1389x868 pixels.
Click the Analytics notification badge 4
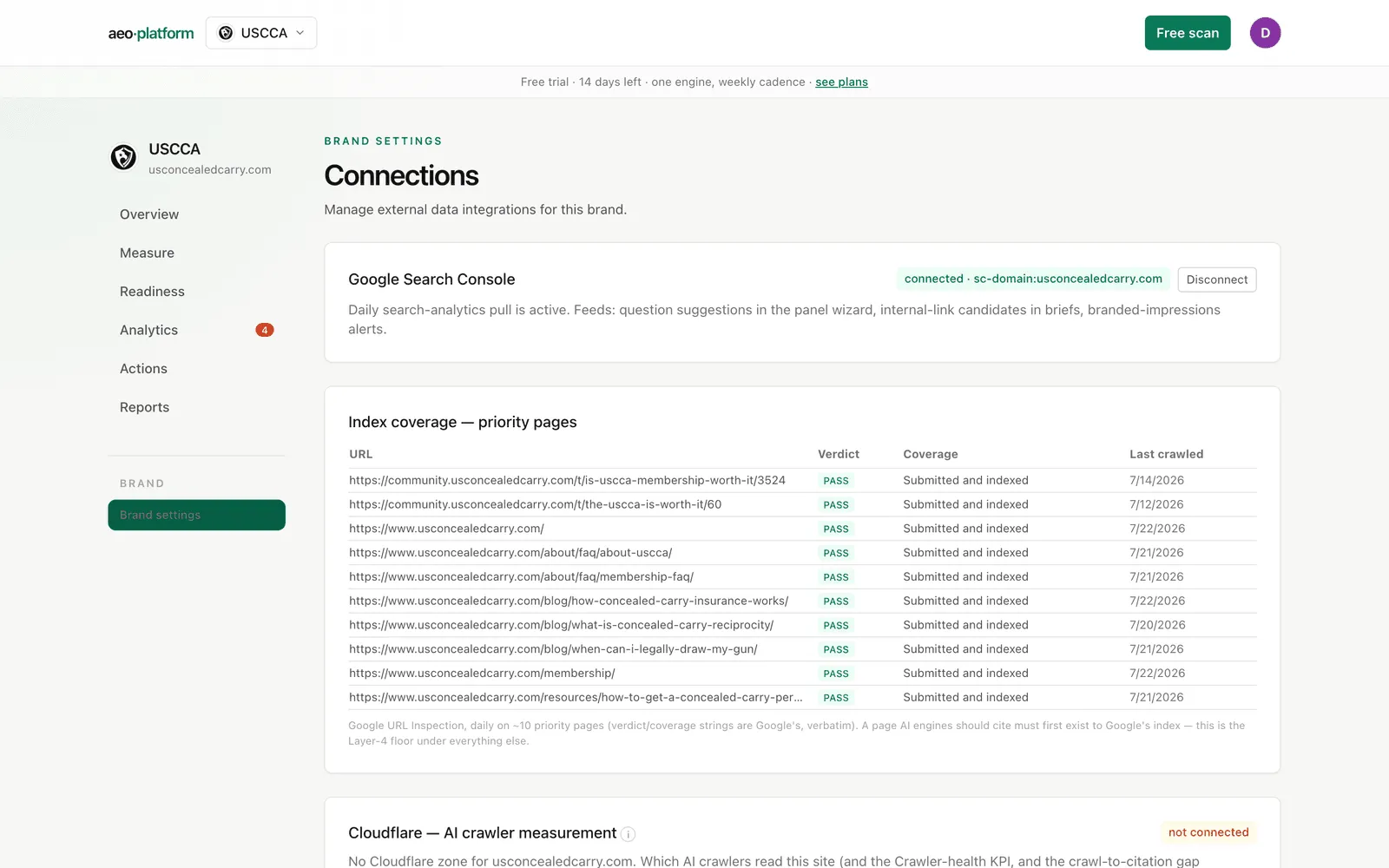(x=265, y=330)
